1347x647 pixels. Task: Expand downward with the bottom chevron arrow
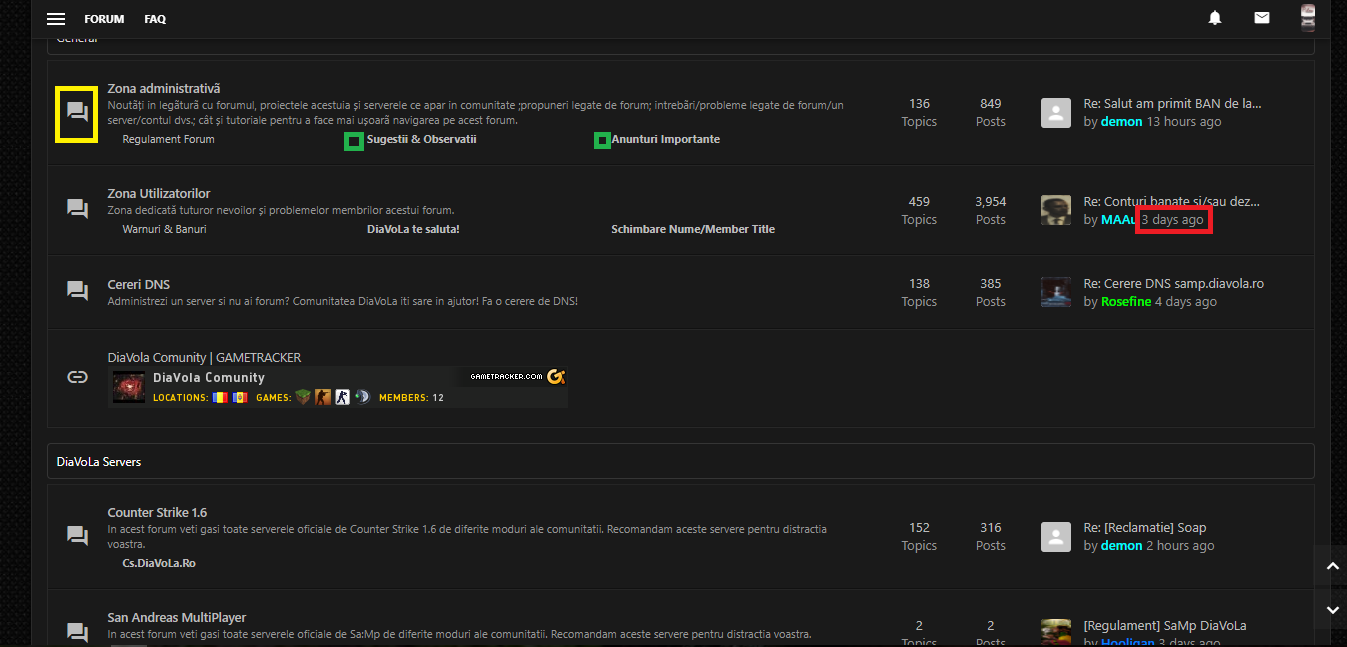pos(1332,609)
